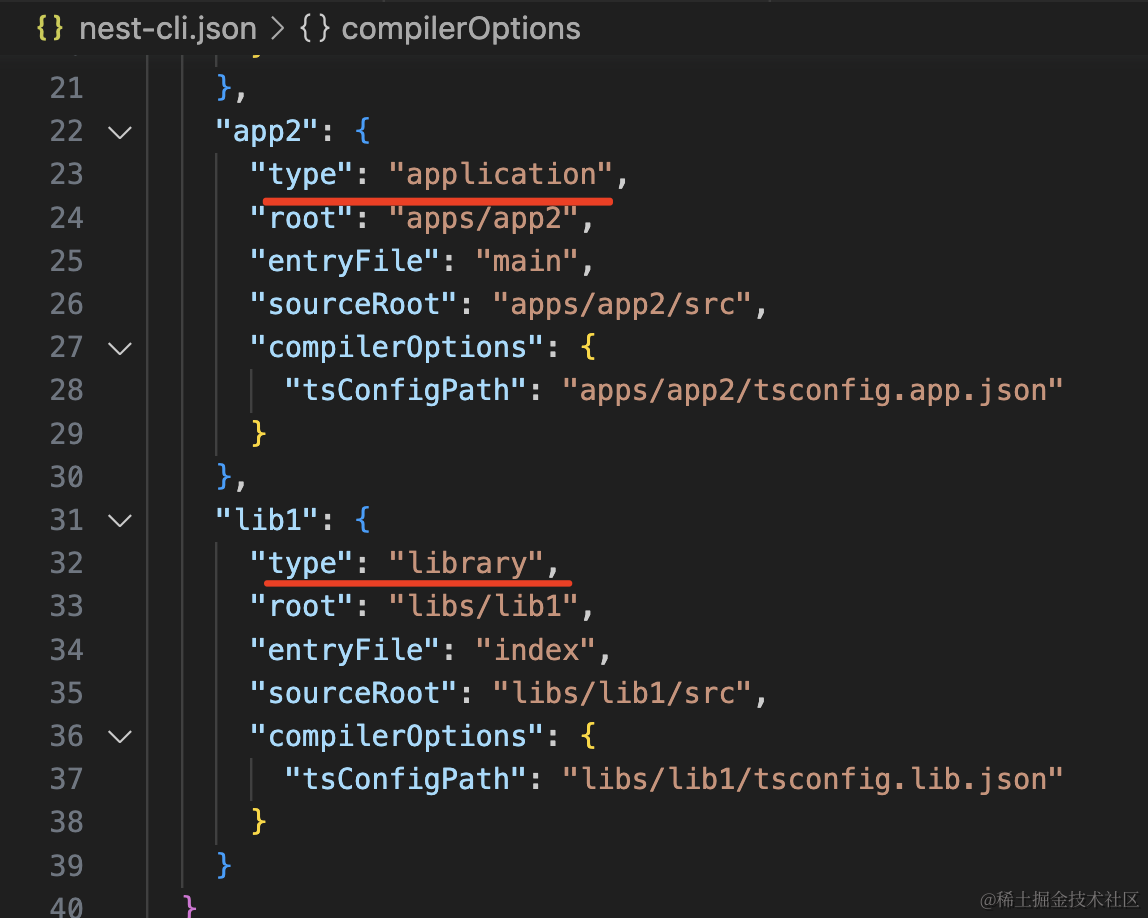The height and width of the screenshot is (918, 1148).
Task: Click the "apps/app2/src" sourceRoot value
Action: click(x=620, y=304)
